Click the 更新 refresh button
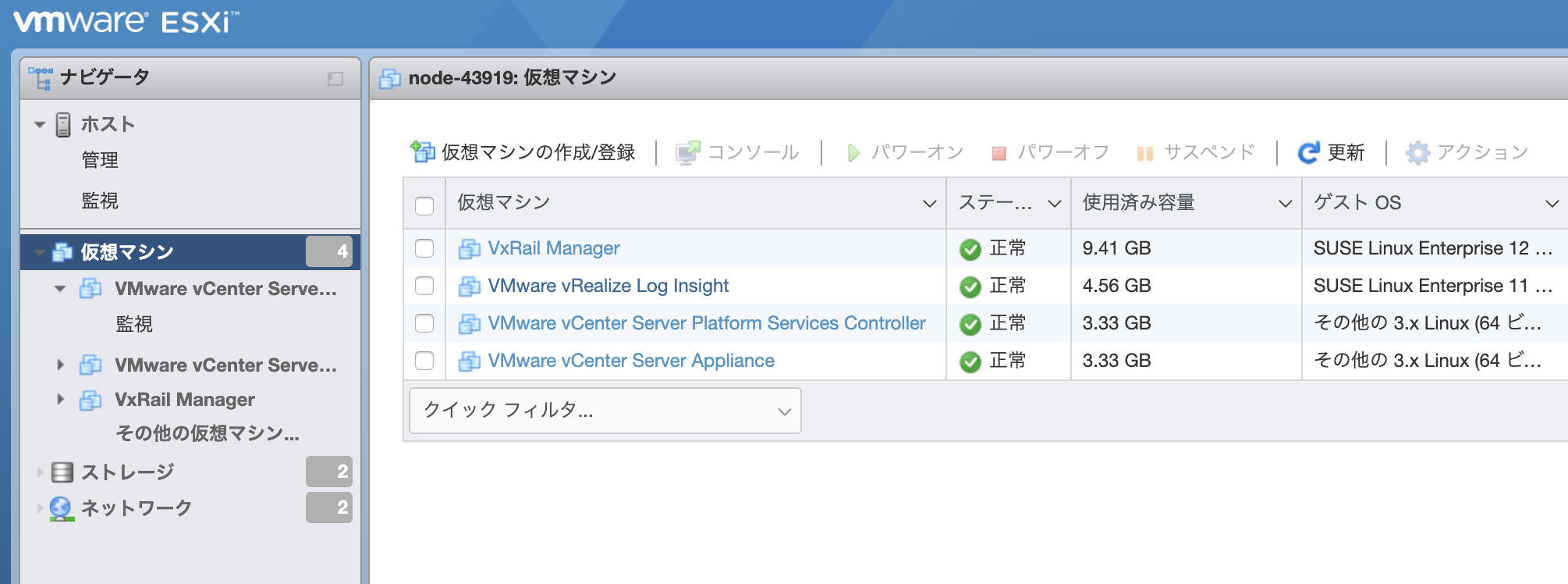 [x=1332, y=152]
